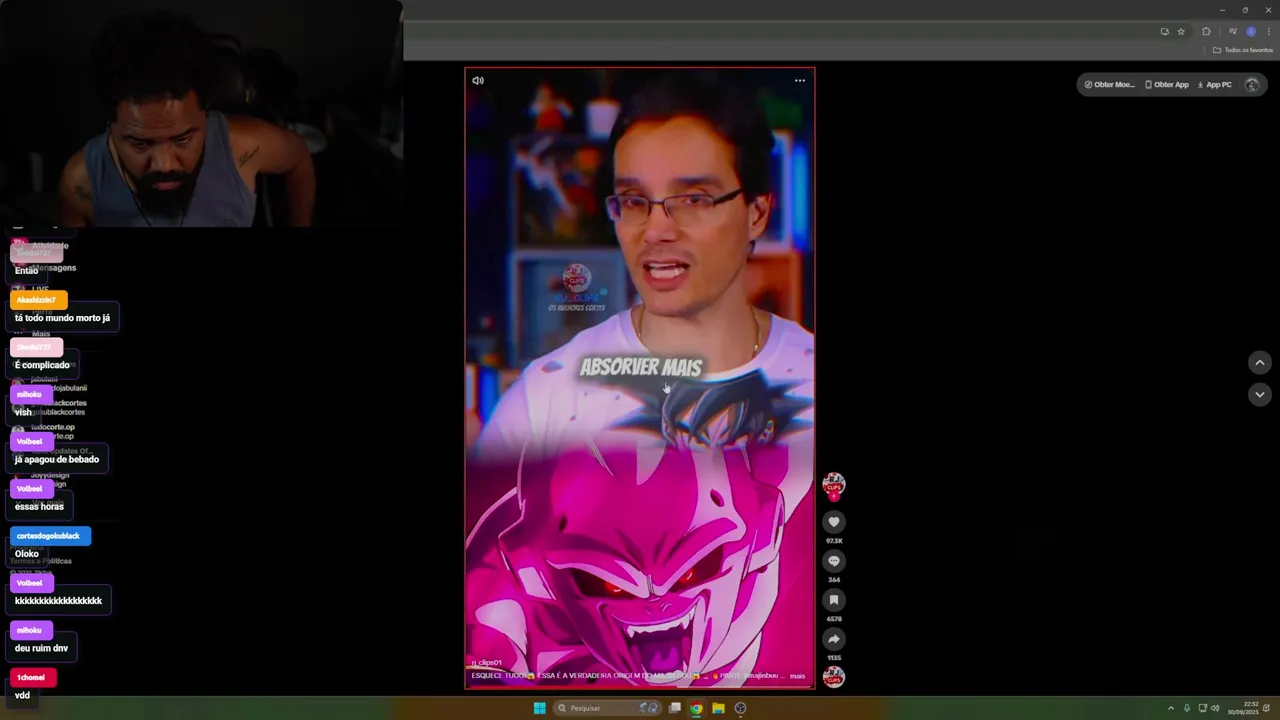
Task: Open Chrome from the taskbar
Action: tap(696, 708)
